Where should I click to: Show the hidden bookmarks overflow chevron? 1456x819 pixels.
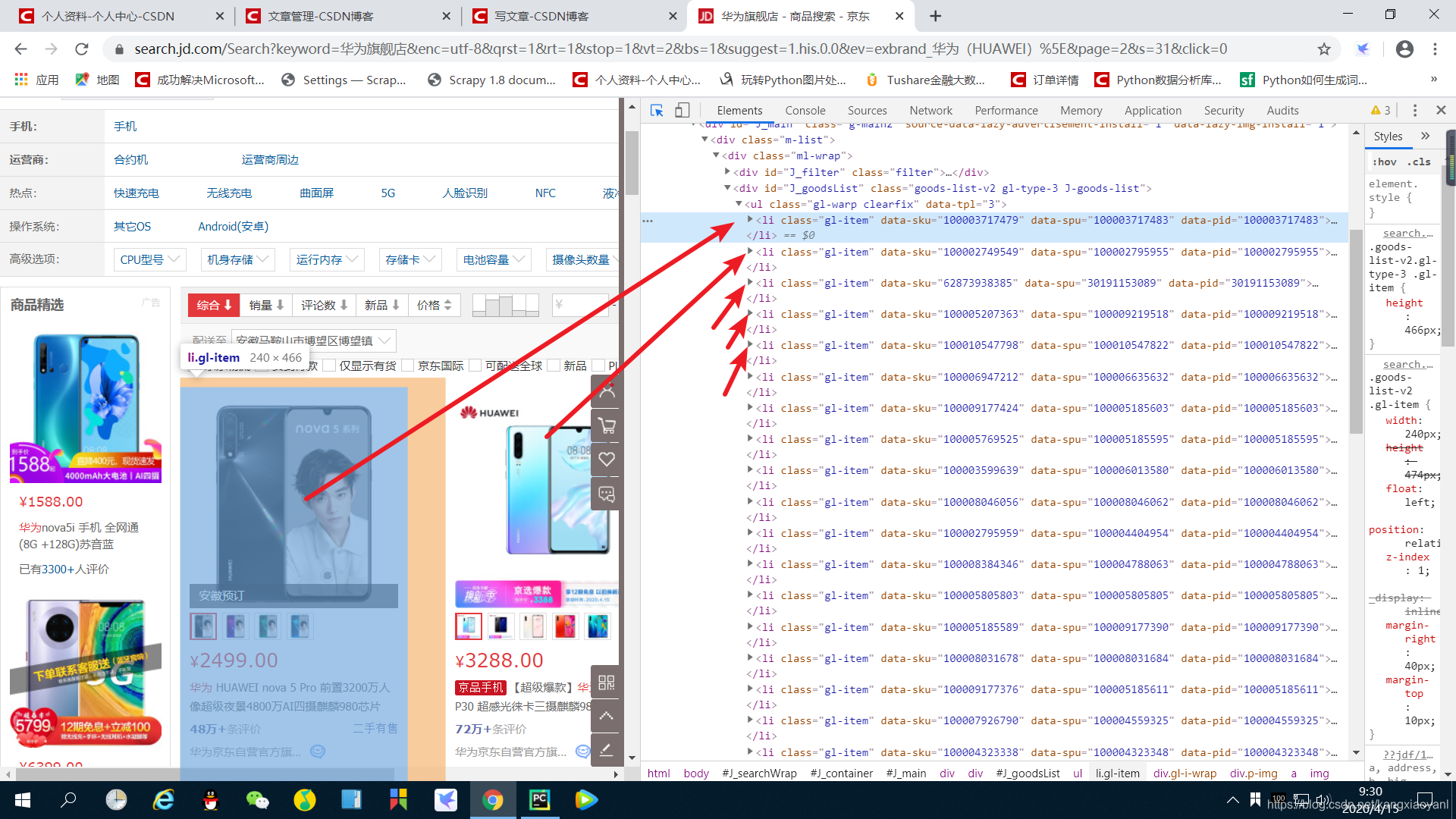(x=1433, y=79)
